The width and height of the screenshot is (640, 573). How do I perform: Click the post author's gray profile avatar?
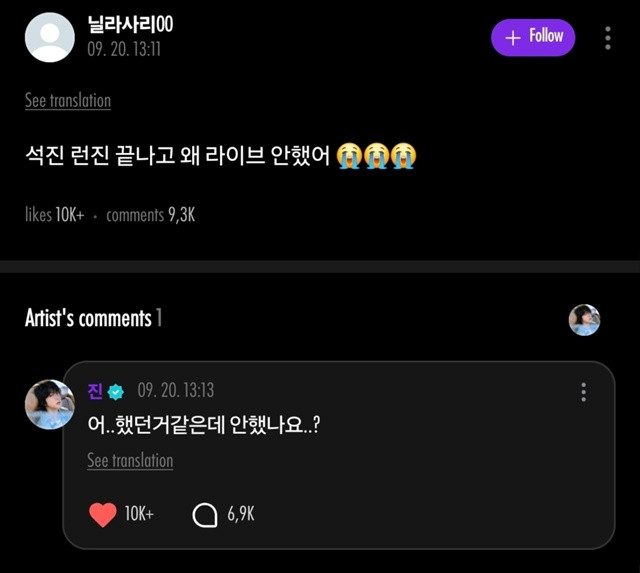point(49,37)
